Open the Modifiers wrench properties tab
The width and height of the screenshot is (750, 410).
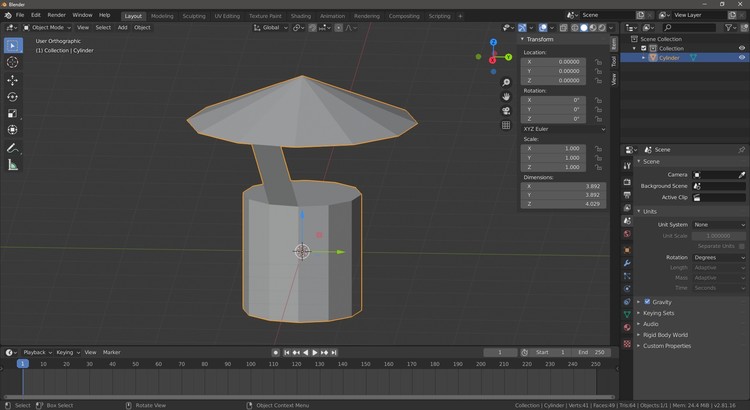[627, 262]
